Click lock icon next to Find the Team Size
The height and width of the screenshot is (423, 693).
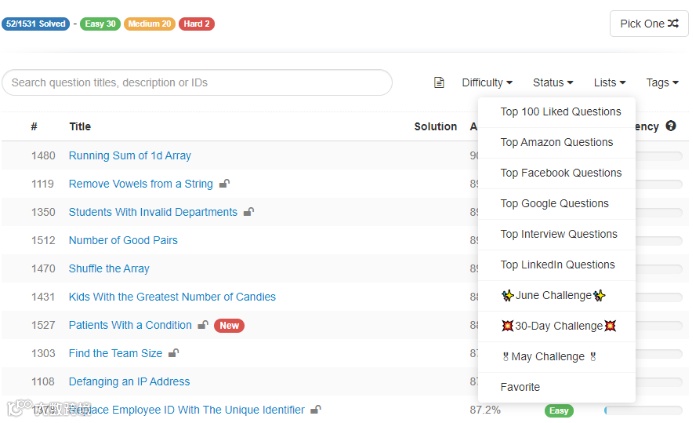point(174,353)
